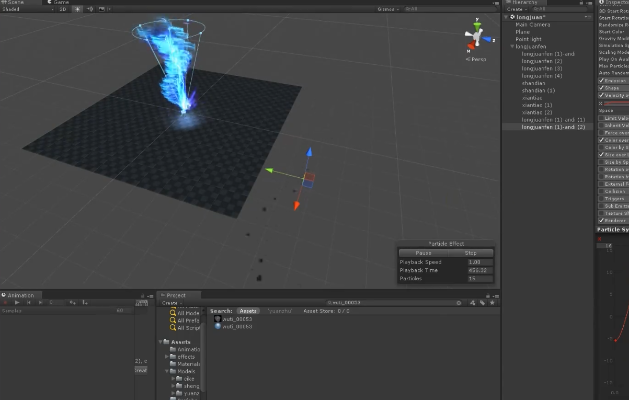Screen dimensions: 629x400
Task: Toggle the Limit Velocity module checkbox
Action: coord(601,118)
